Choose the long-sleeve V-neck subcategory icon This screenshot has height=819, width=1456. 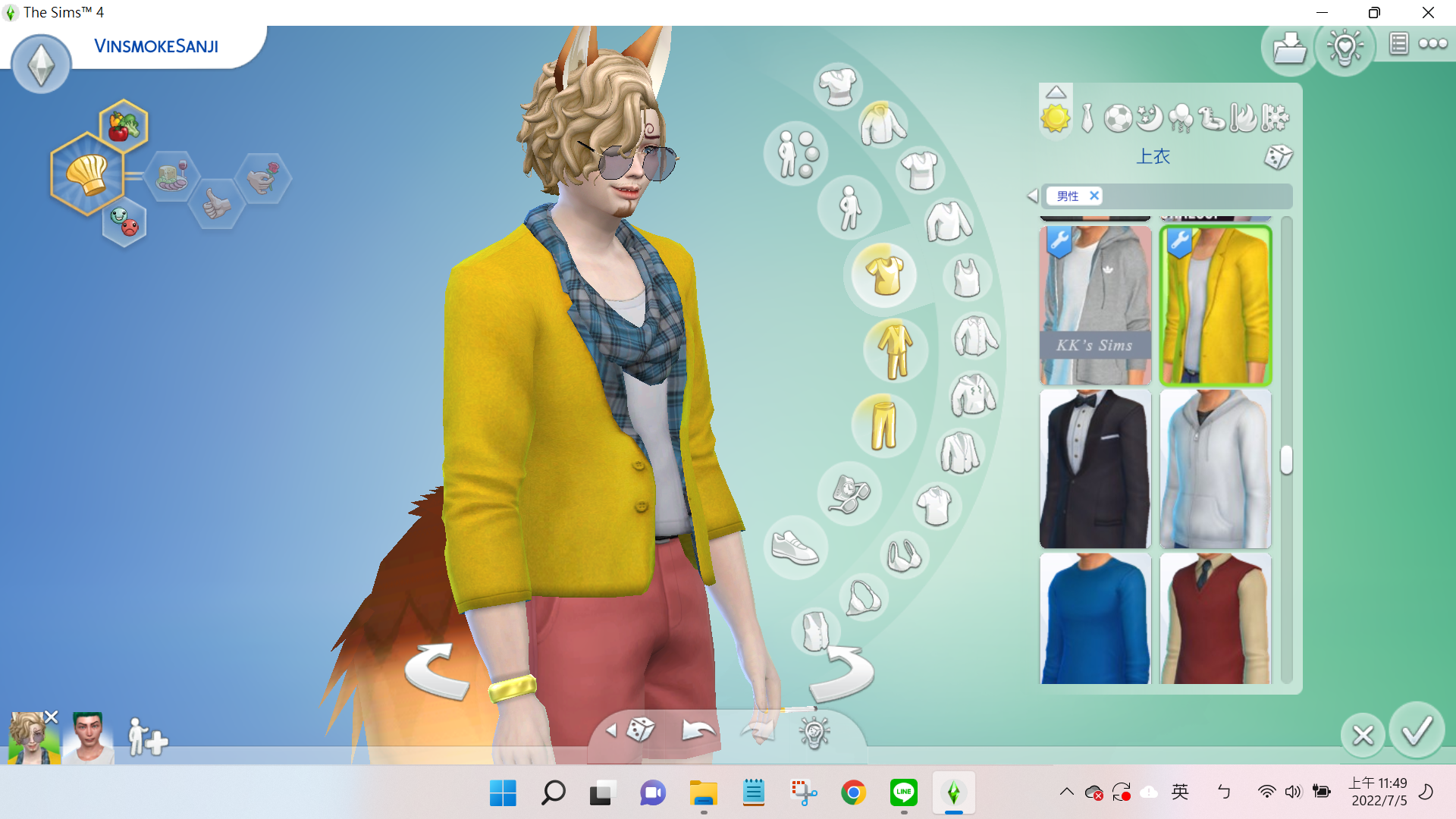pyautogui.click(x=949, y=221)
